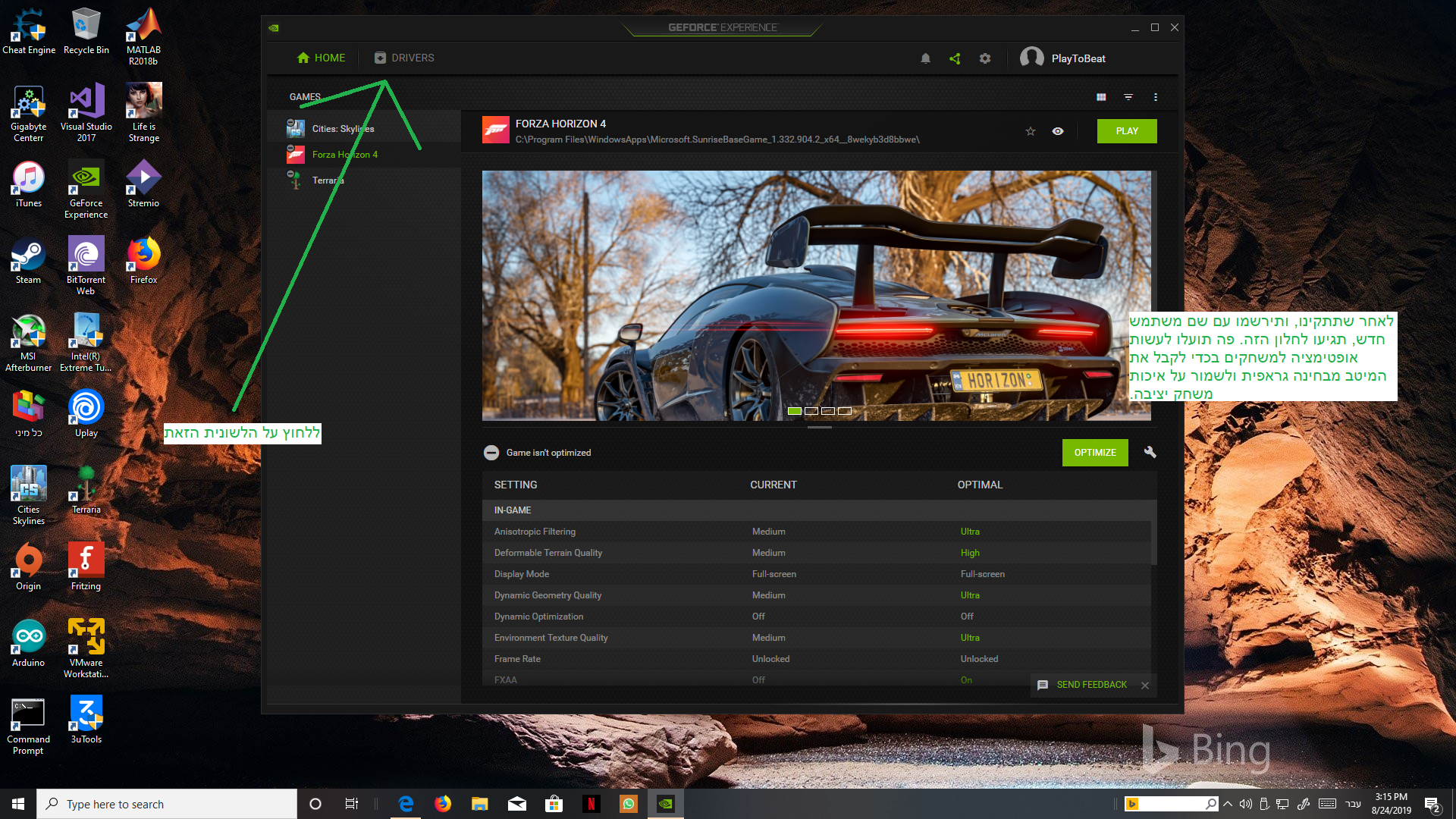Open Netflix from the taskbar

[x=591, y=804]
